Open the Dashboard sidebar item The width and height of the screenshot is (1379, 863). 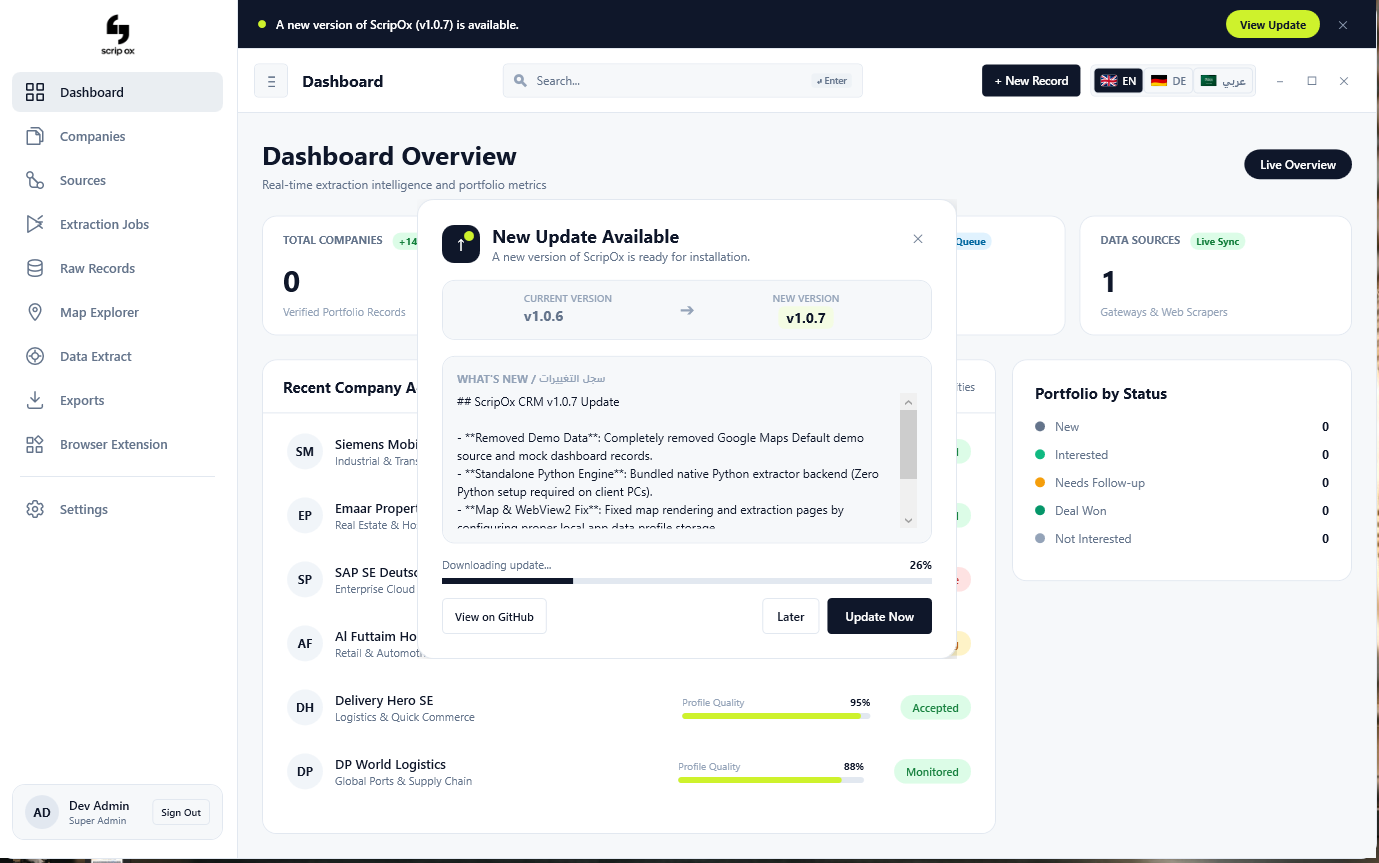(x=117, y=92)
